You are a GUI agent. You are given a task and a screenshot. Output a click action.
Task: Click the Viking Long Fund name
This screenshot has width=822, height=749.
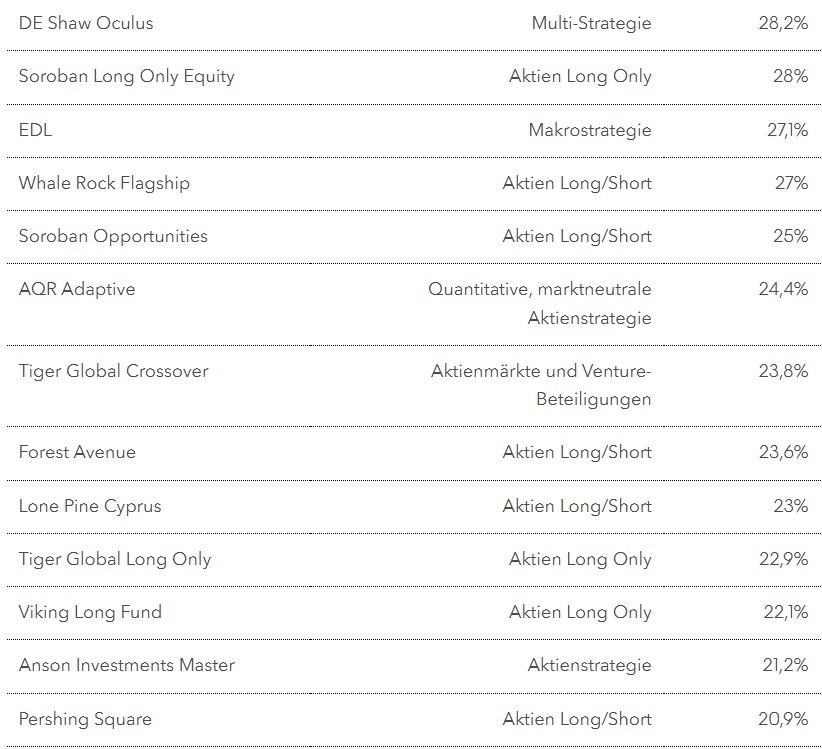[89, 612]
